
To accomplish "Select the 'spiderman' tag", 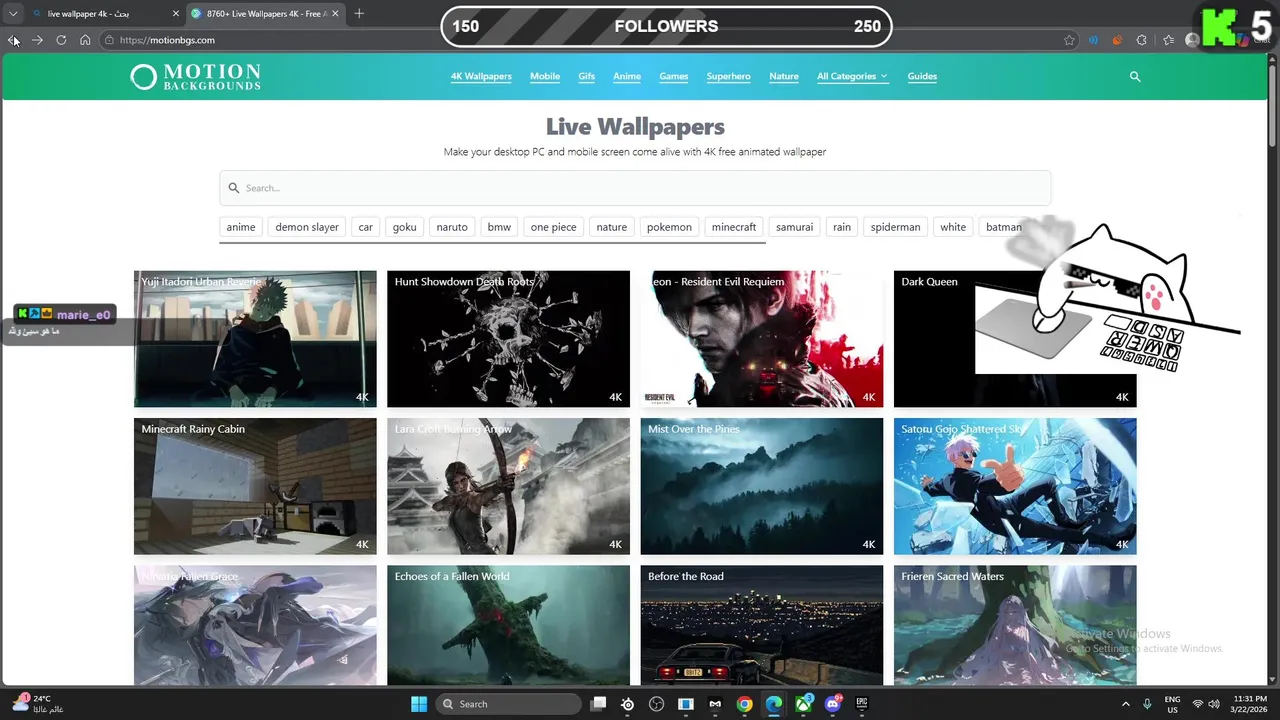I will click(895, 227).
